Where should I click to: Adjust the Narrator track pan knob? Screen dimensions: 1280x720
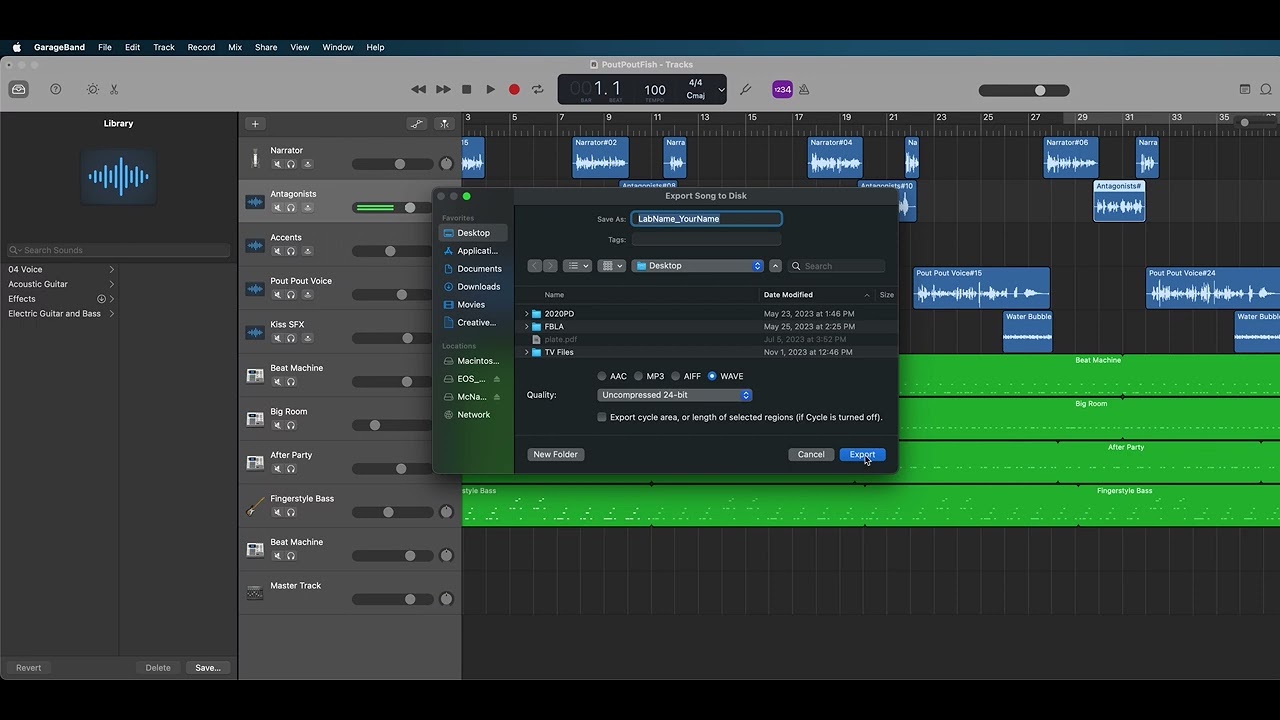[x=446, y=164]
